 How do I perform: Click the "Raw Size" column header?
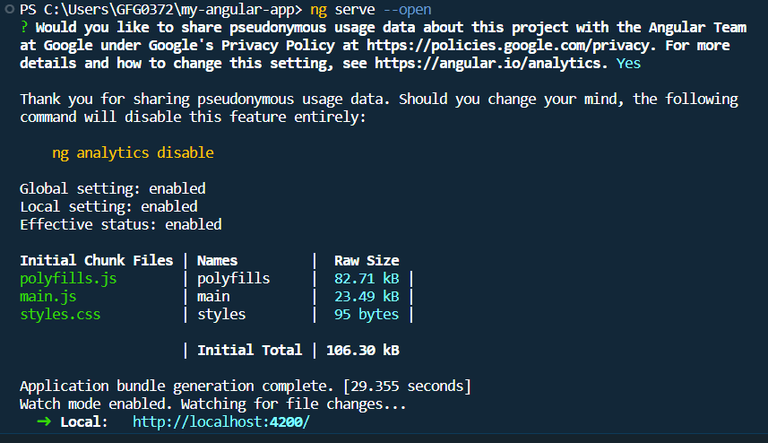pos(366,260)
